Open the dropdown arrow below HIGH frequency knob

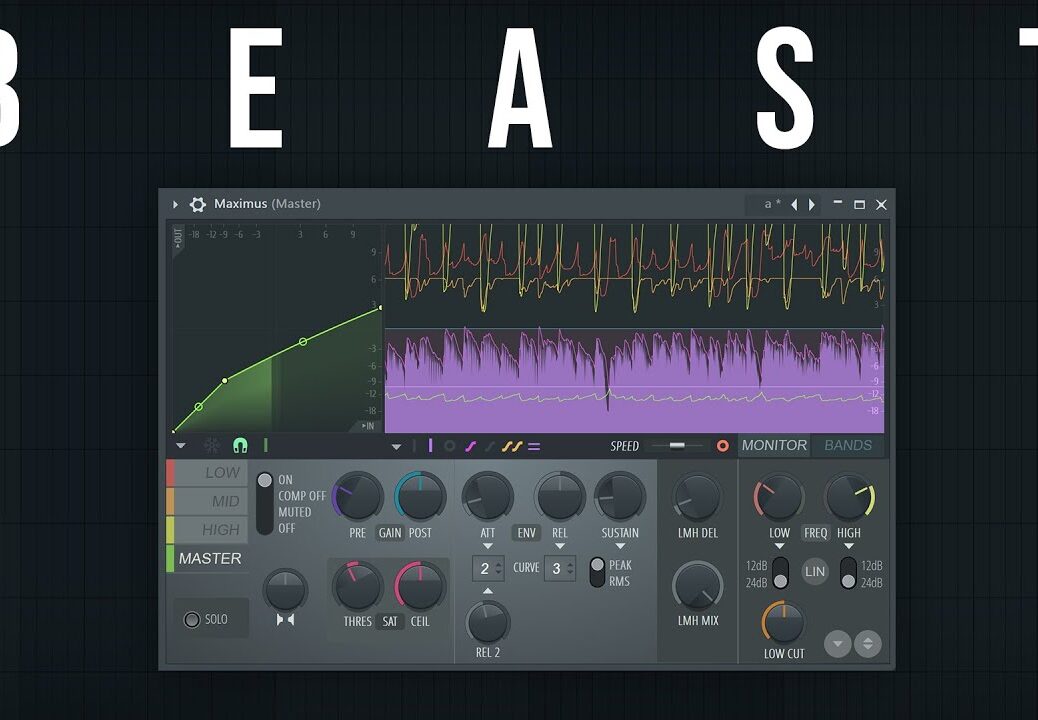(849, 547)
